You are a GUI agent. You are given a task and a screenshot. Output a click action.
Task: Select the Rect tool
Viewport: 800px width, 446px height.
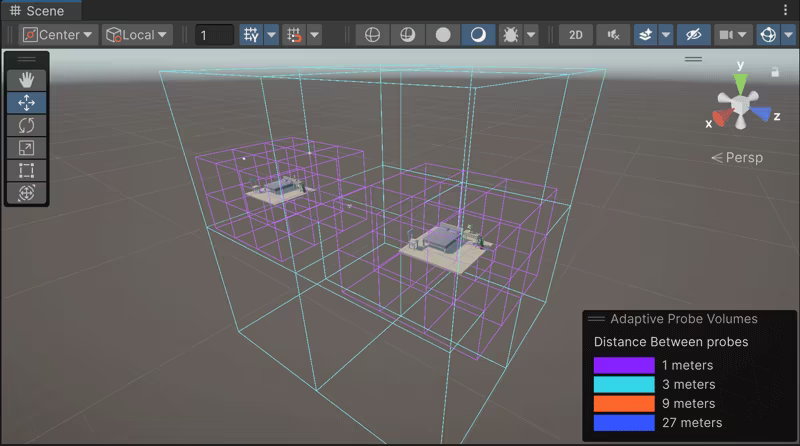(x=27, y=170)
